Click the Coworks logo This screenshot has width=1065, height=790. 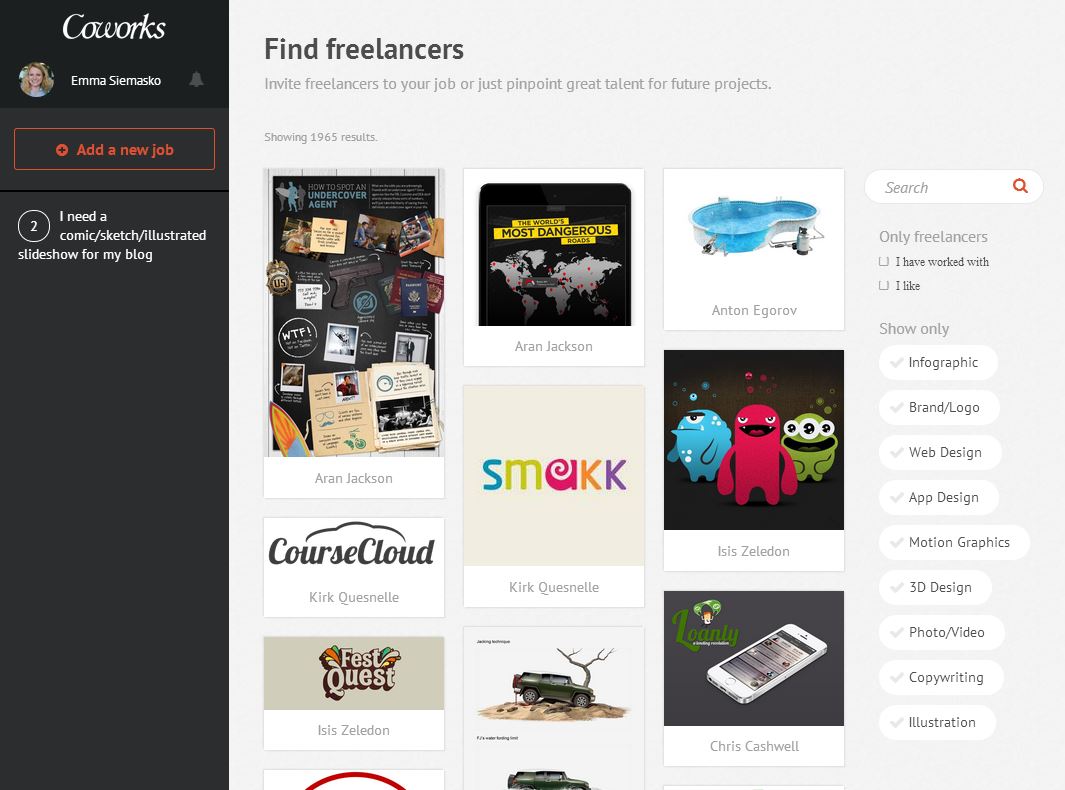114,27
